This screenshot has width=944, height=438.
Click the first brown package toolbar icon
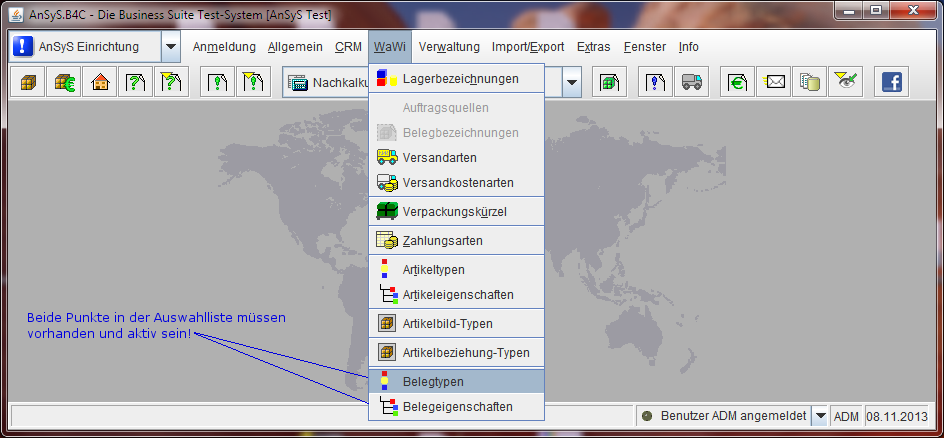point(29,83)
